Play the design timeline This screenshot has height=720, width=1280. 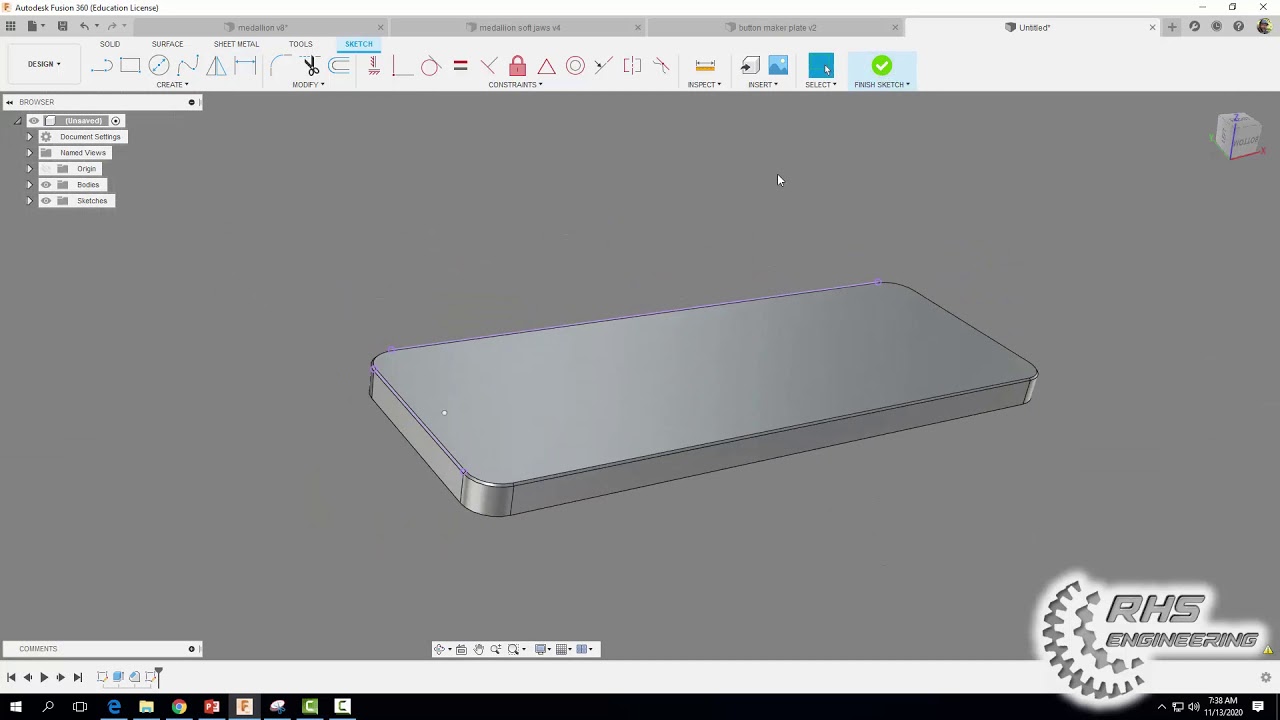click(x=44, y=678)
